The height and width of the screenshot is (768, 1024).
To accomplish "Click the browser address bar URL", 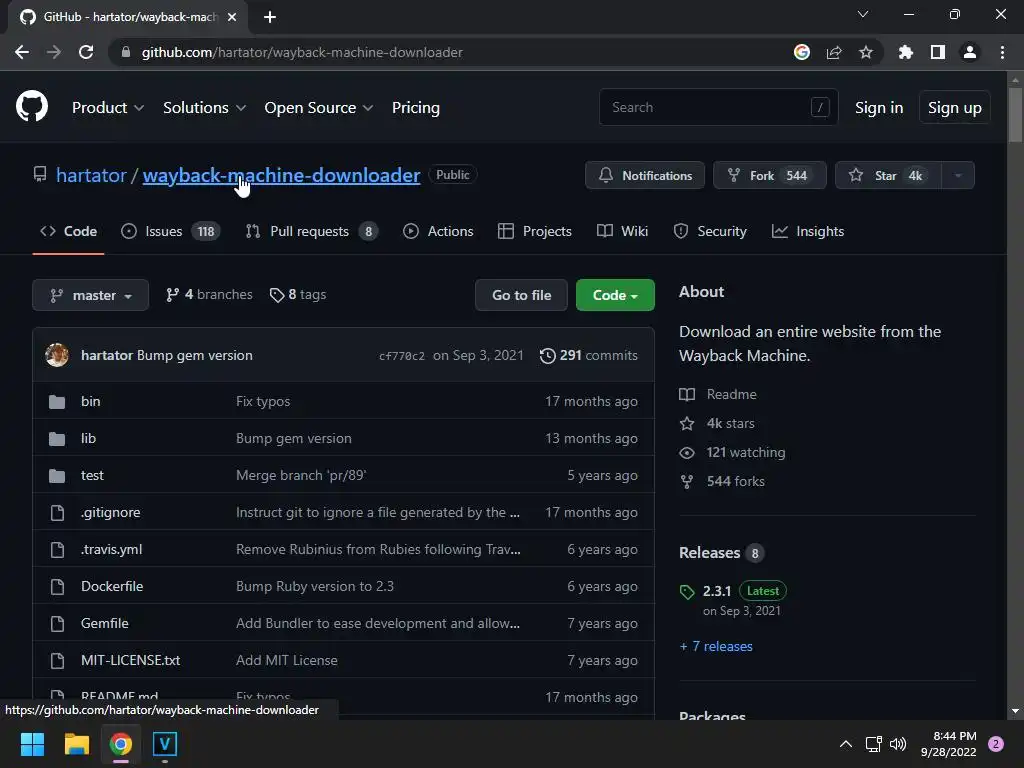I will click(x=302, y=52).
